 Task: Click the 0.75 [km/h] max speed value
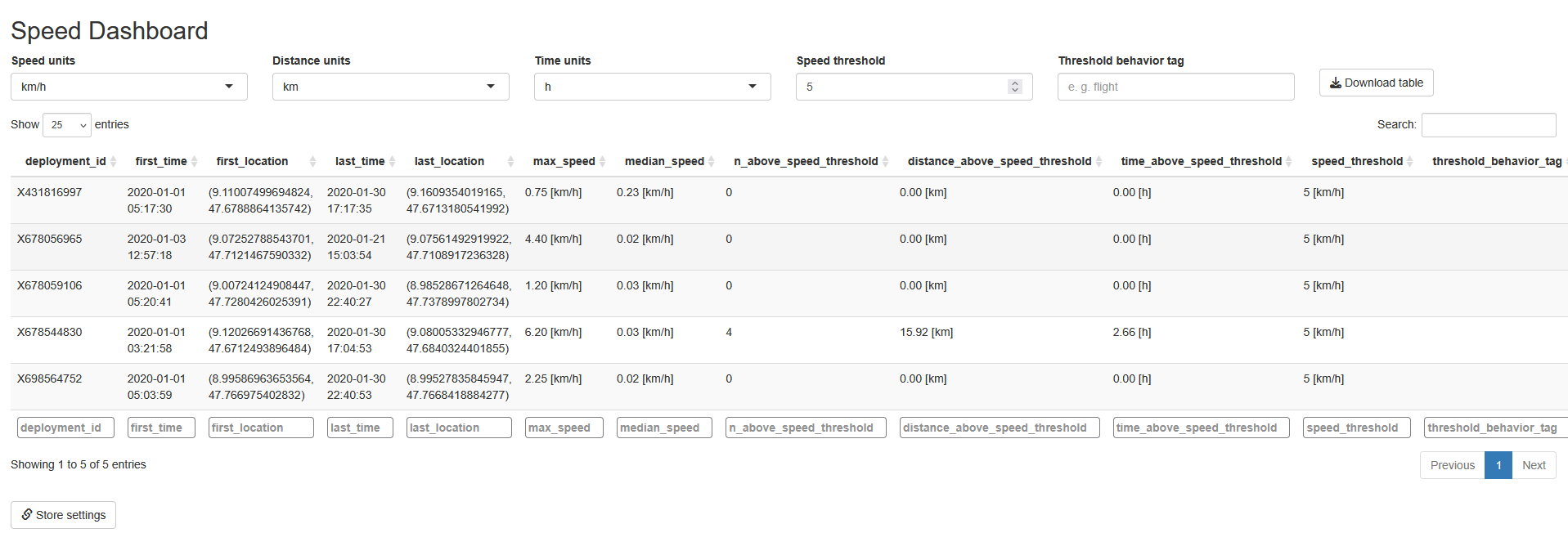553,192
